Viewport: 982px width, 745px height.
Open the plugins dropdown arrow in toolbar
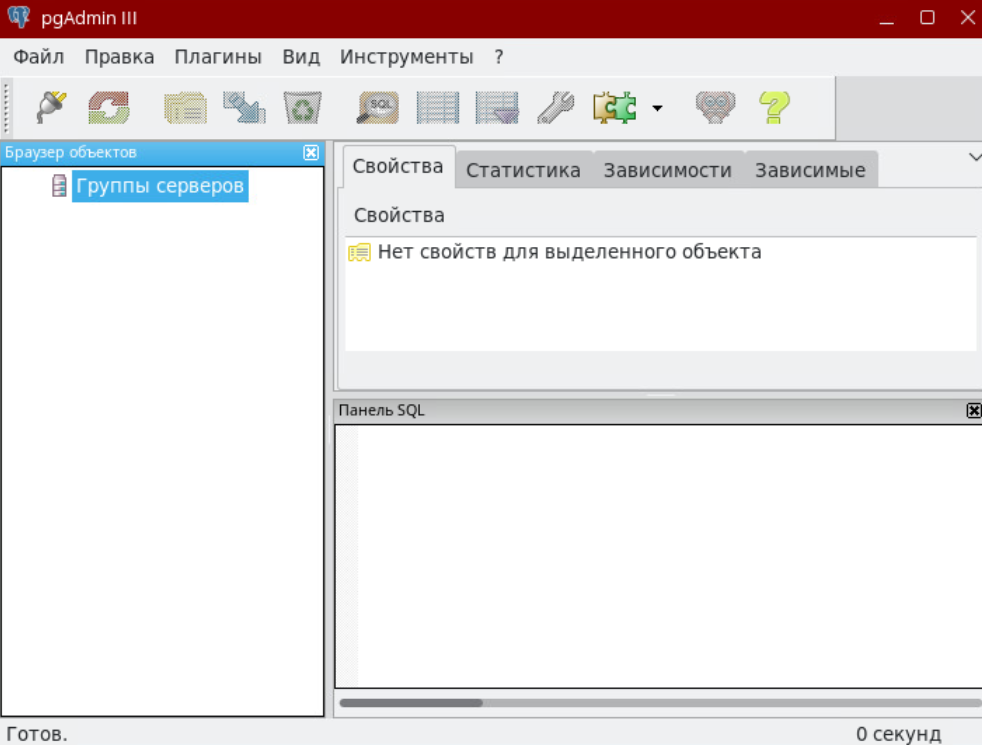657,108
